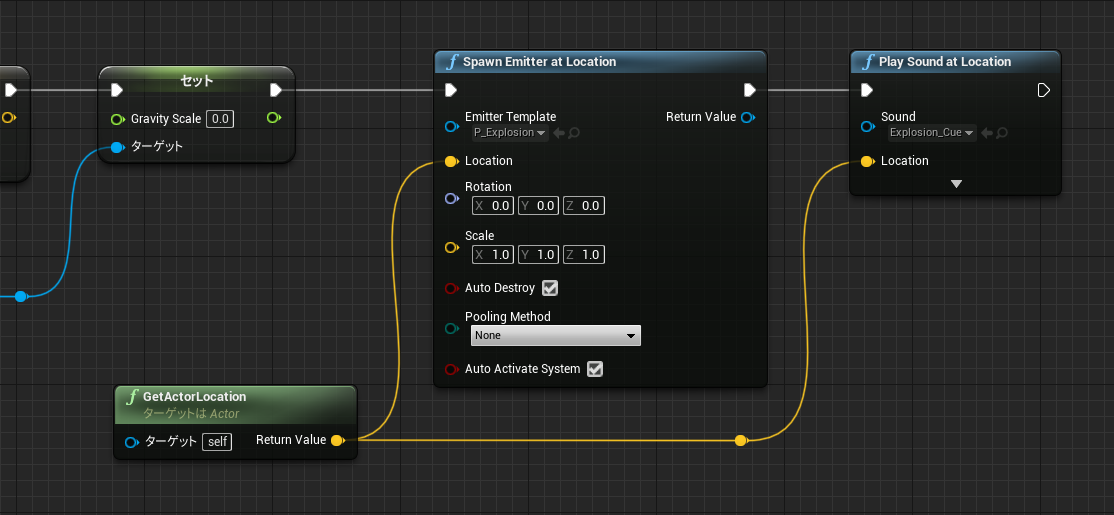
Task: Click the セット node input execution pin
Action: pyautogui.click(x=117, y=90)
